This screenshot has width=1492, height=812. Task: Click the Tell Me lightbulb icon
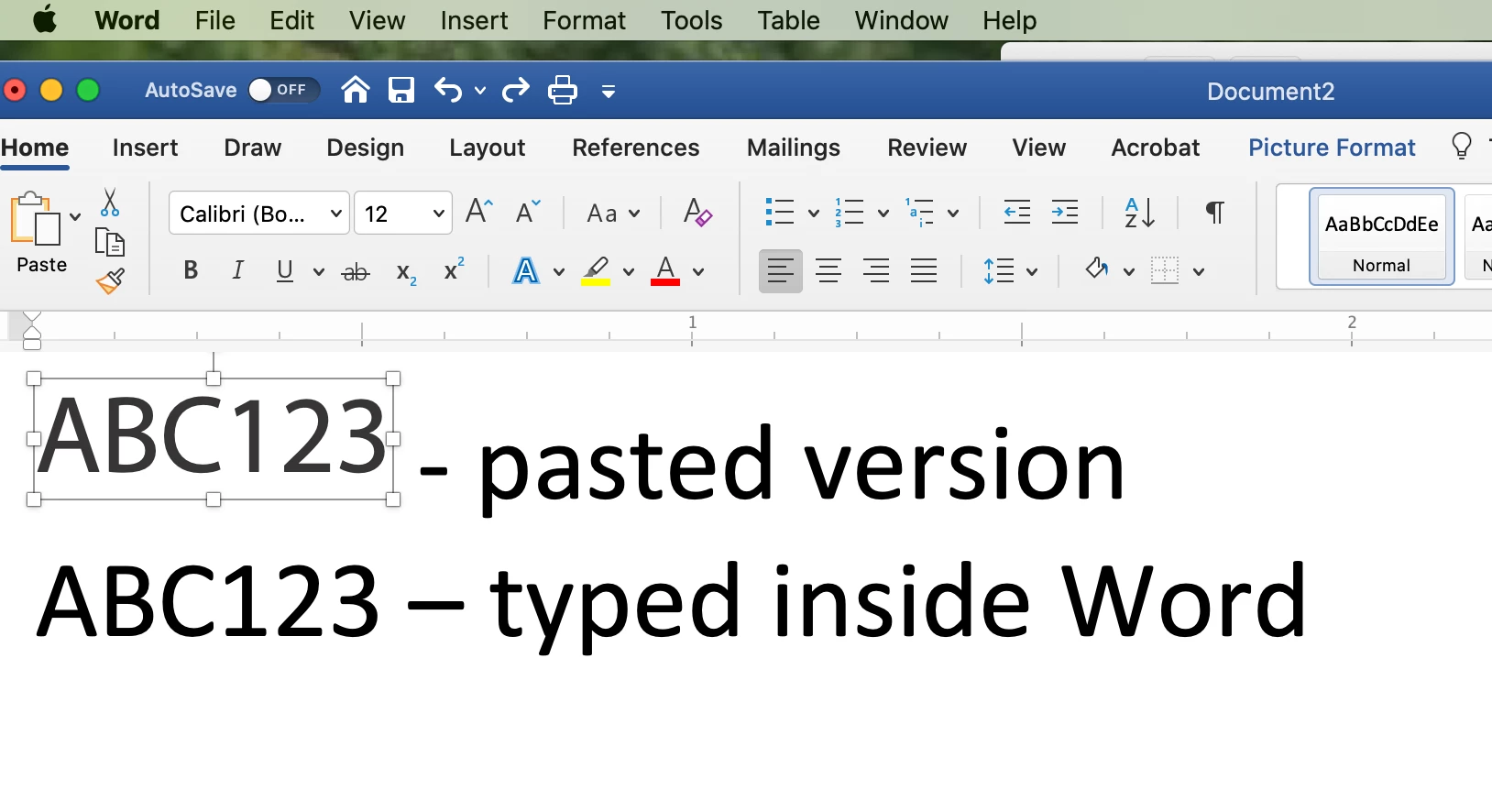(x=1462, y=146)
